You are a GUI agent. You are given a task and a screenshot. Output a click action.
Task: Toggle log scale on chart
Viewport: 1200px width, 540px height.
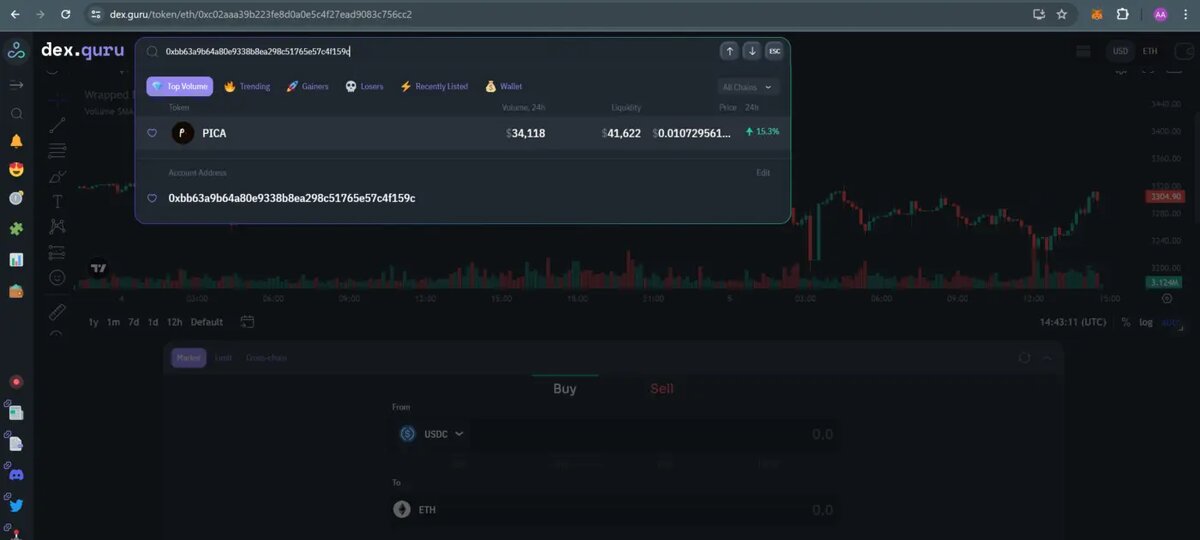click(1146, 322)
